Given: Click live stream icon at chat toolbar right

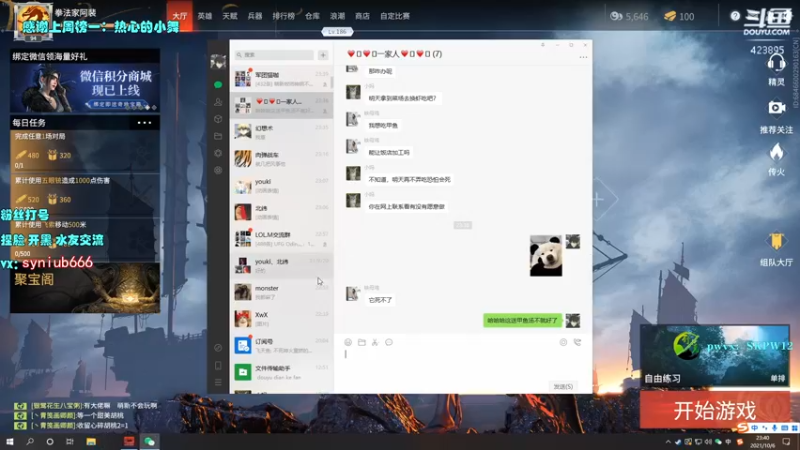Looking at the screenshot, I should pos(563,342).
